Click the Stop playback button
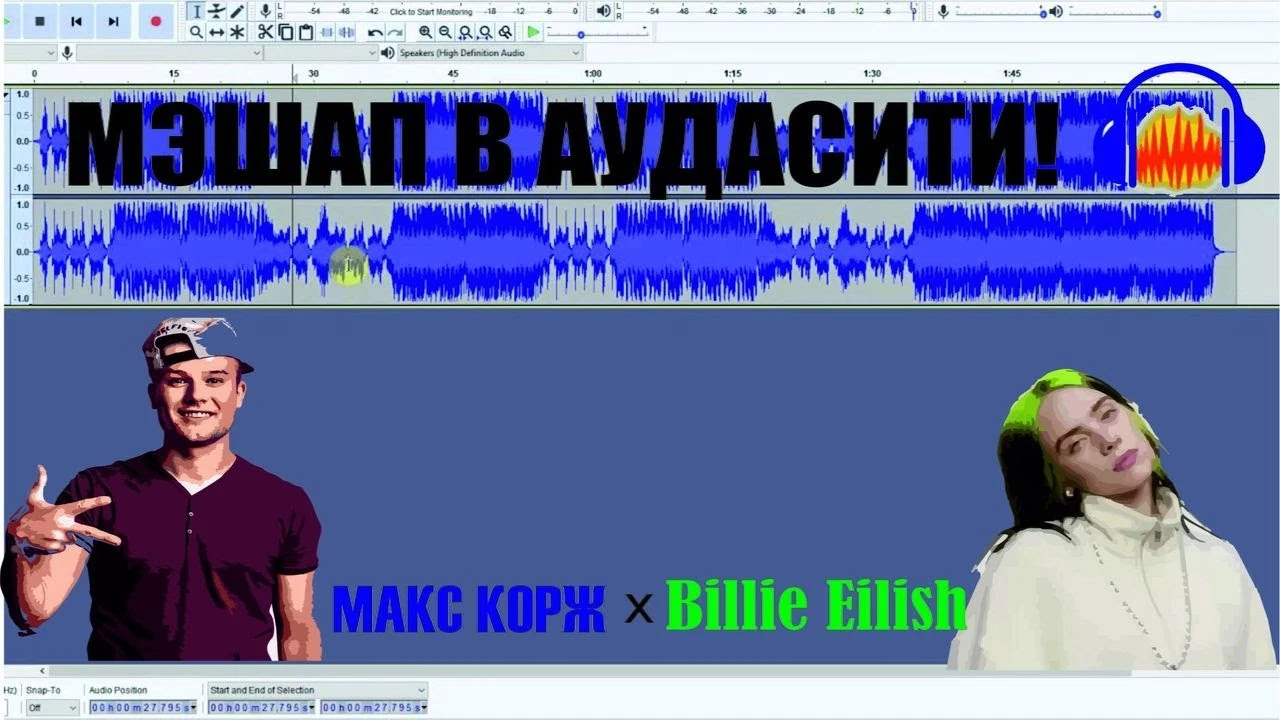Image resolution: width=1280 pixels, height=720 pixels. [x=40, y=20]
